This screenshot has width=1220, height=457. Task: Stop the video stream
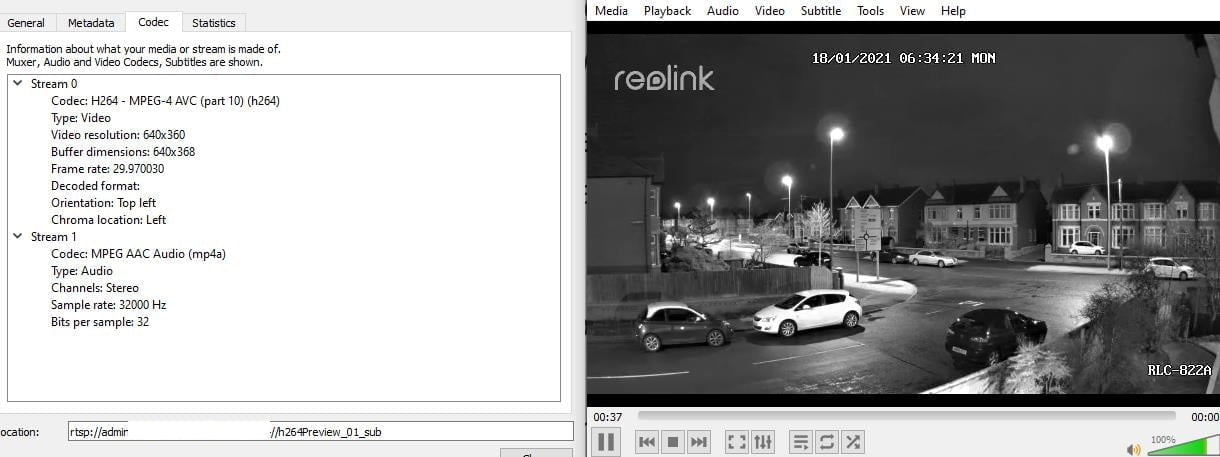tap(673, 441)
